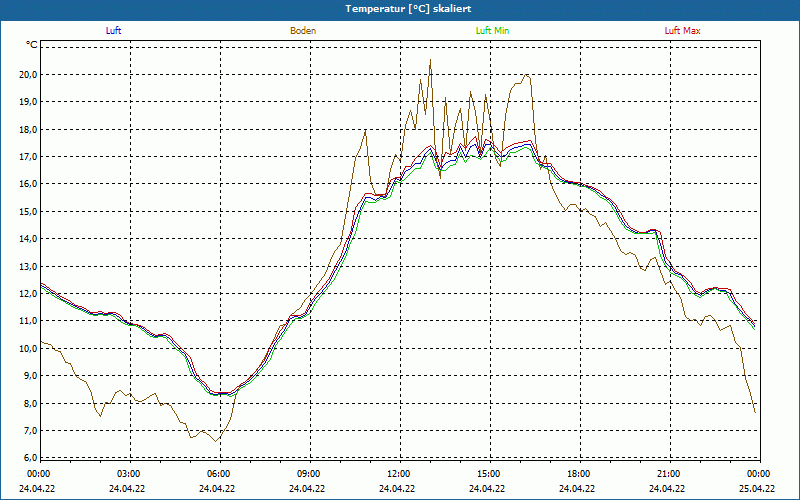Click the 03:00 time axis label
The height and width of the screenshot is (500, 800).
pyautogui.click(x=130, y=474)
